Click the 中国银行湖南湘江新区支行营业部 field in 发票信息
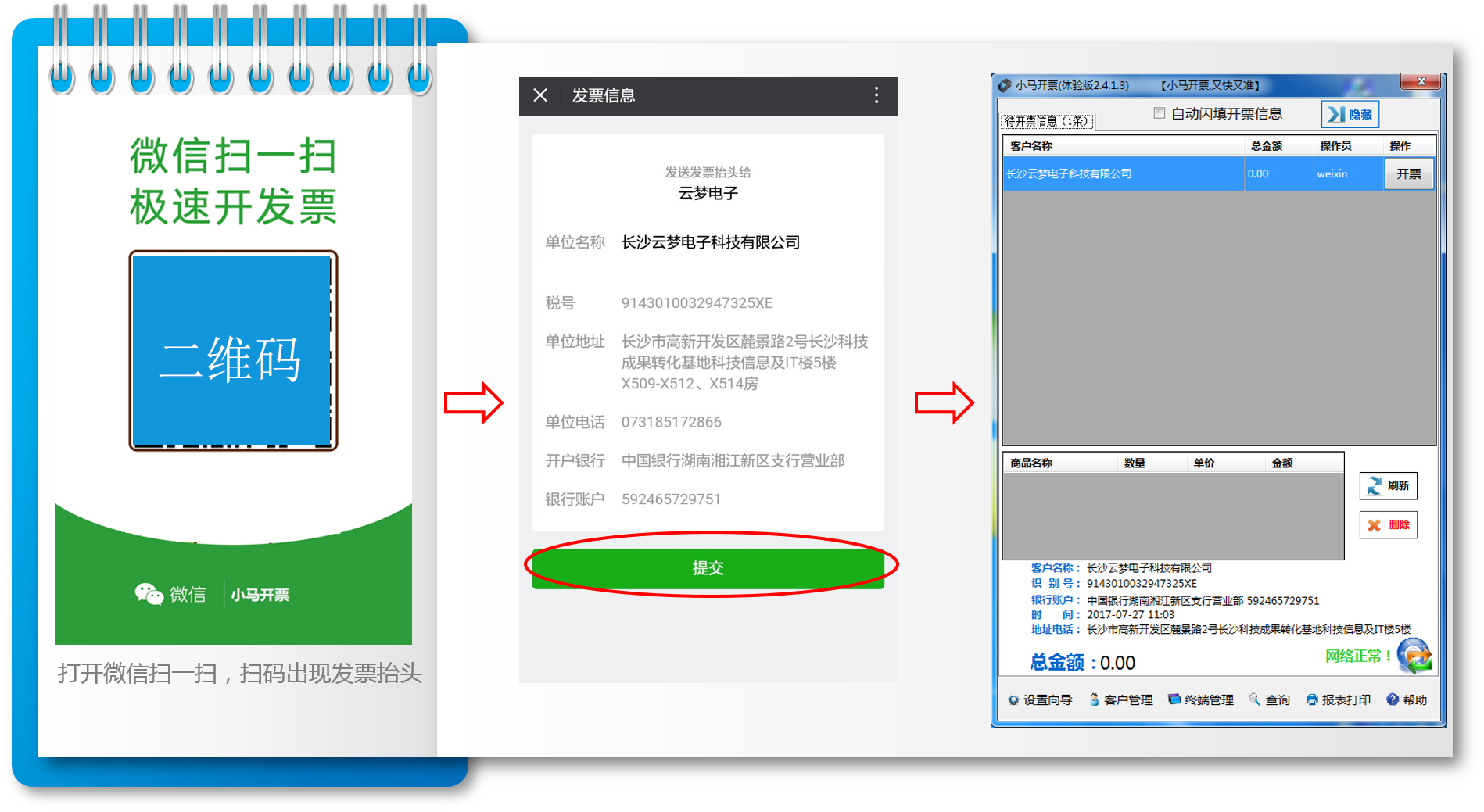The width and height of the screenshot is (1484, 812). pyautogui.click(x=733, y=461)
